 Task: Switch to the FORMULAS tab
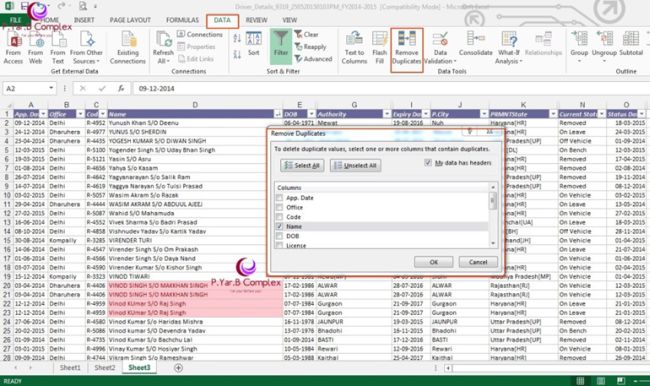pos(182,20)
